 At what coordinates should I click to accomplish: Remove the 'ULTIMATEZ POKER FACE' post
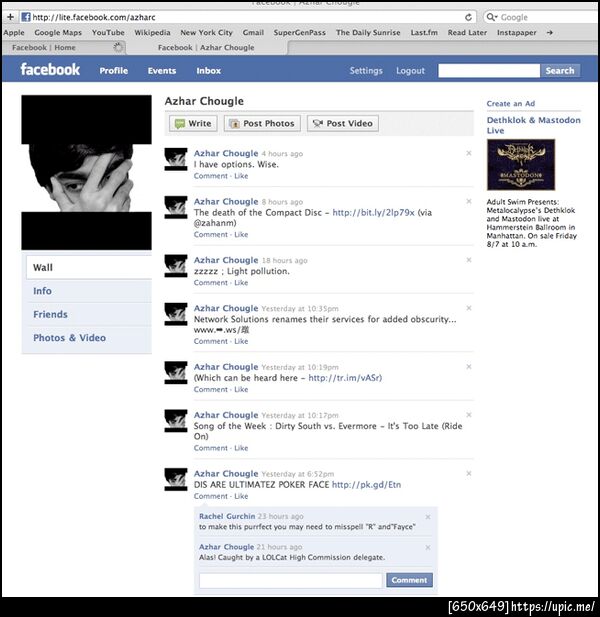click(x=469, y=473)
